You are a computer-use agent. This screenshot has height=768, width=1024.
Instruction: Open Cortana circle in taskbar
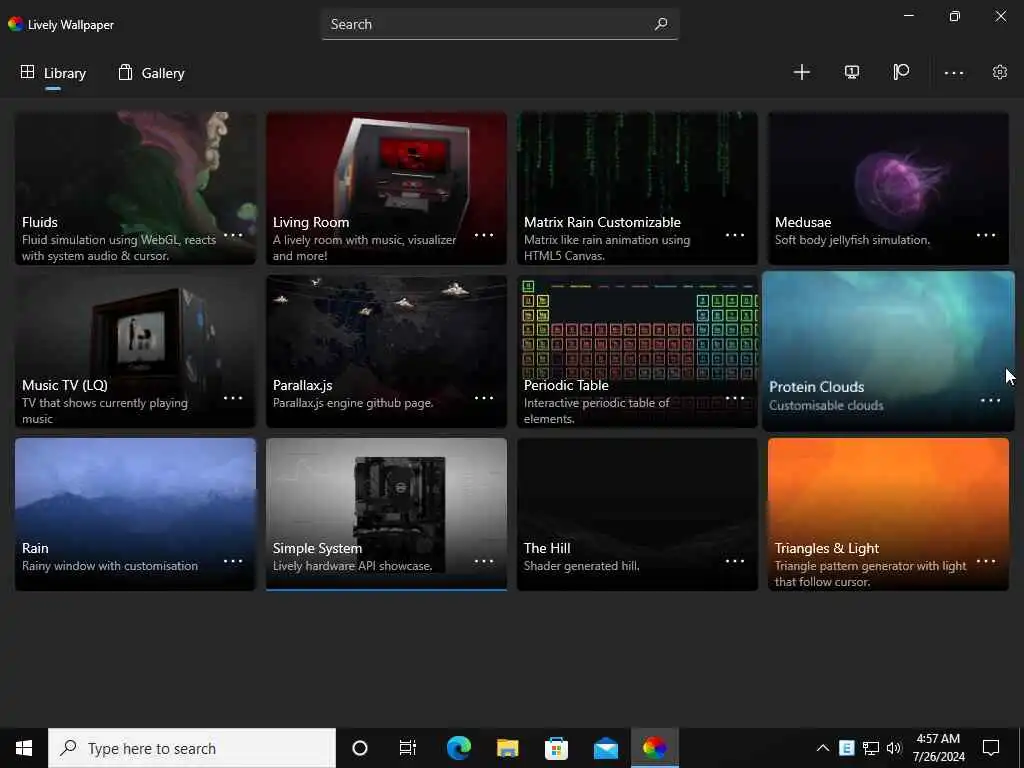click(360, 748)
